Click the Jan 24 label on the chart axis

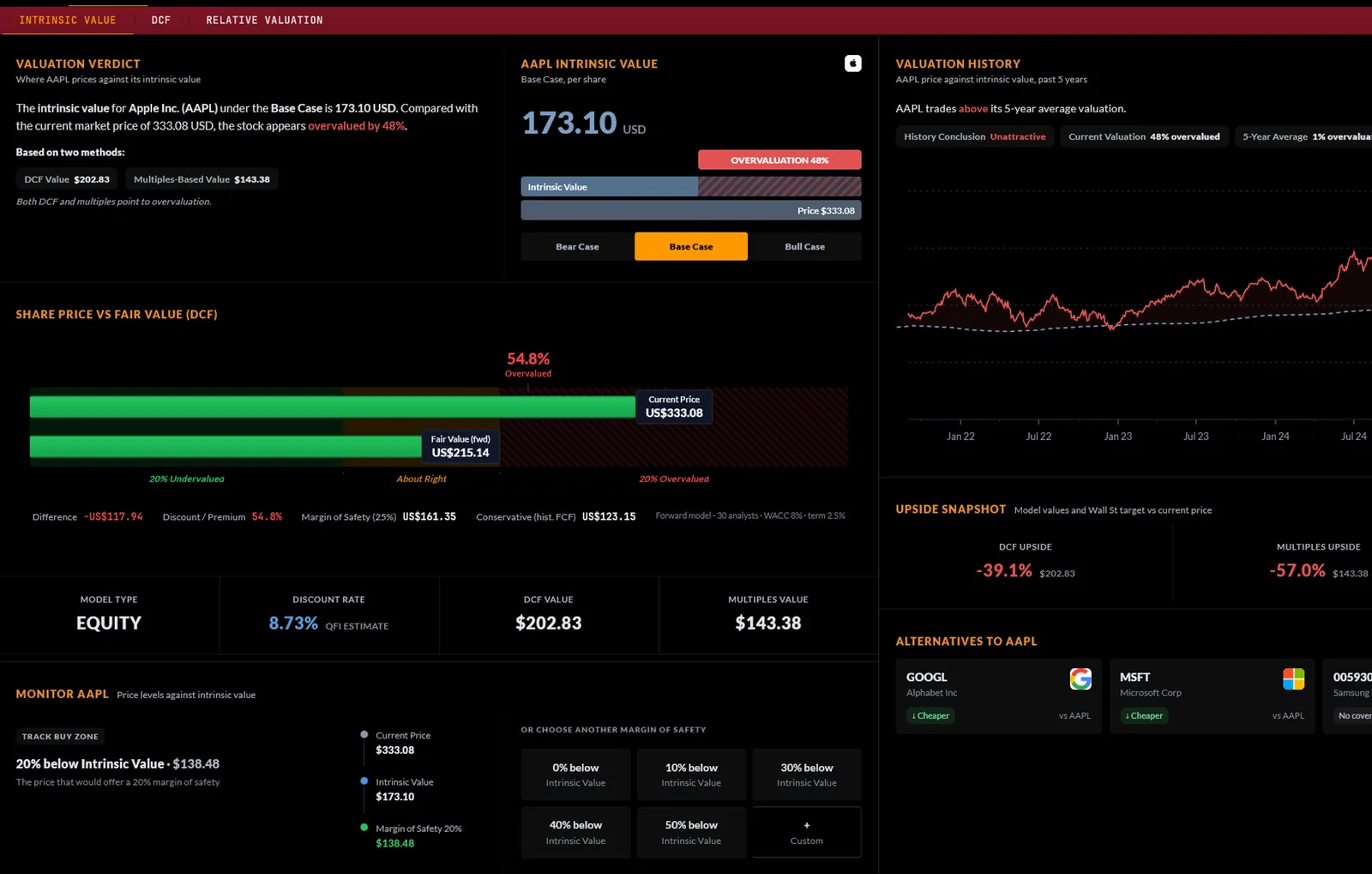click(1275, 437)
